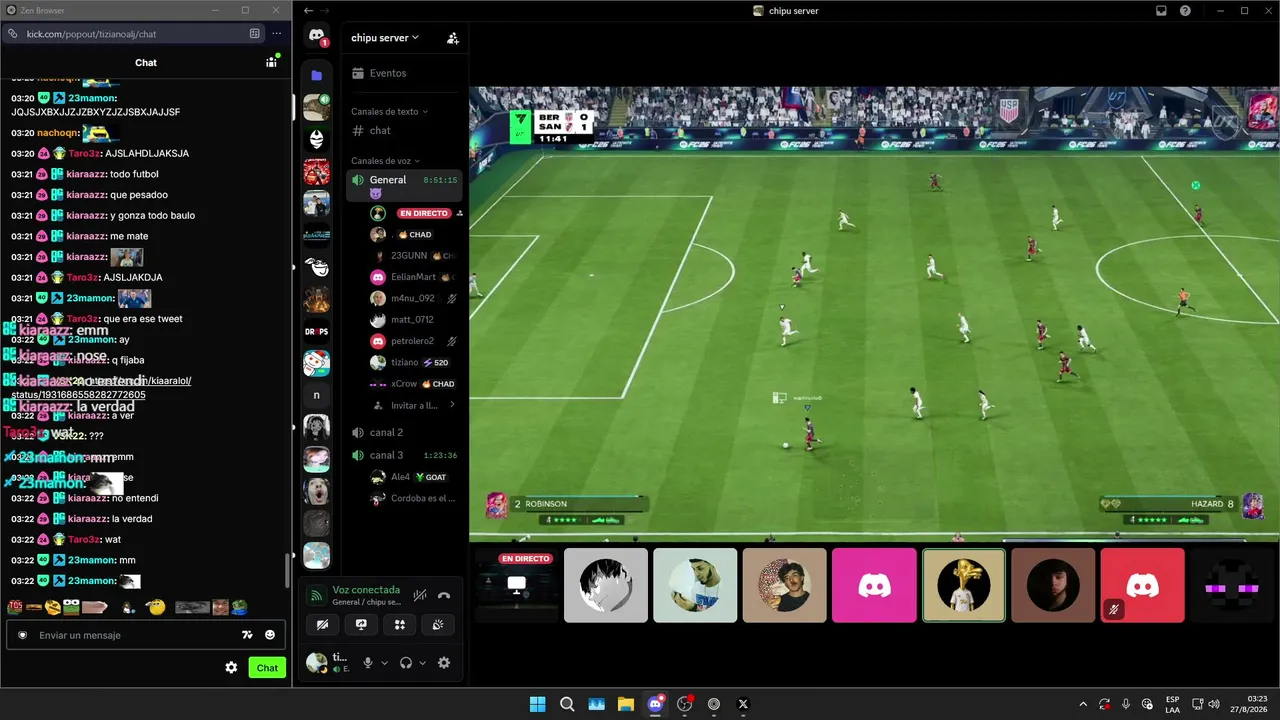Open the Discord inbox icon in title bar

click(1161, 11)
